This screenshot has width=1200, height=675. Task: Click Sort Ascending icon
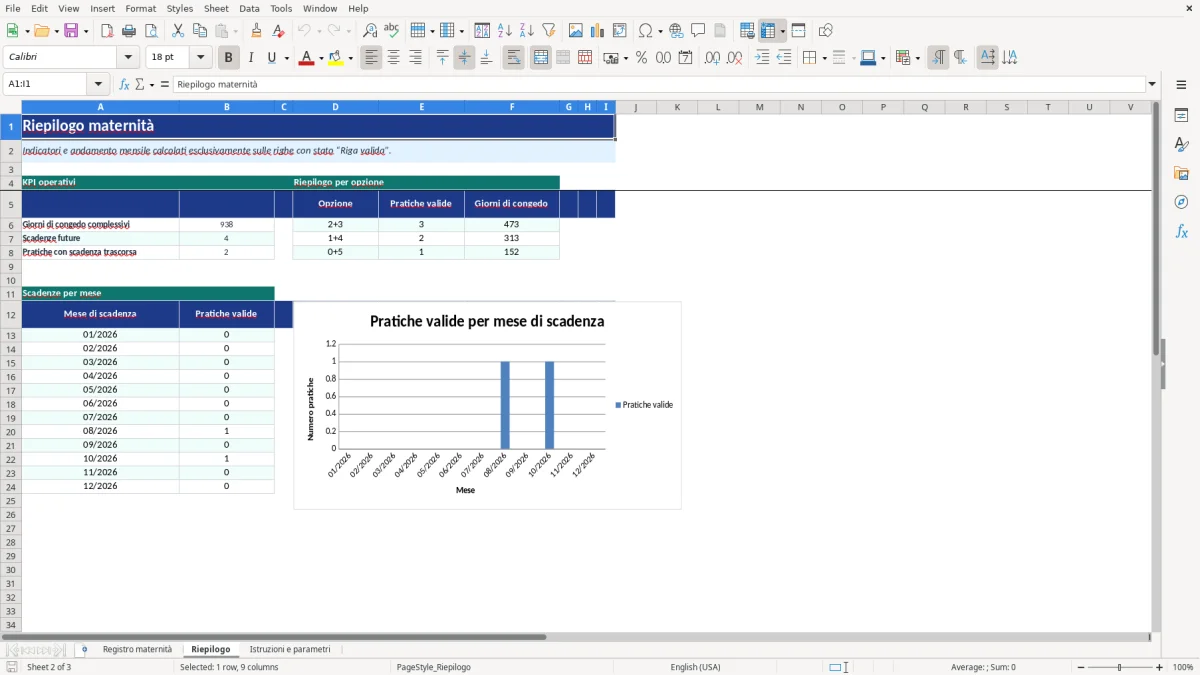[x=505, y=31]
